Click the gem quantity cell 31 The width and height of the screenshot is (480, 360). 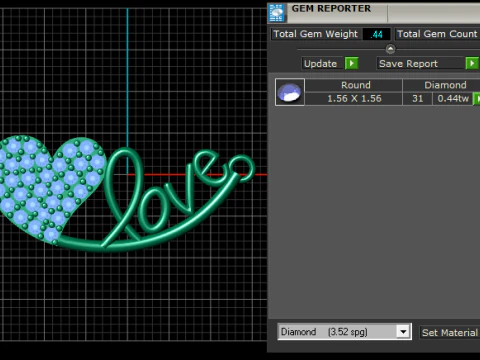click(418, 99)
